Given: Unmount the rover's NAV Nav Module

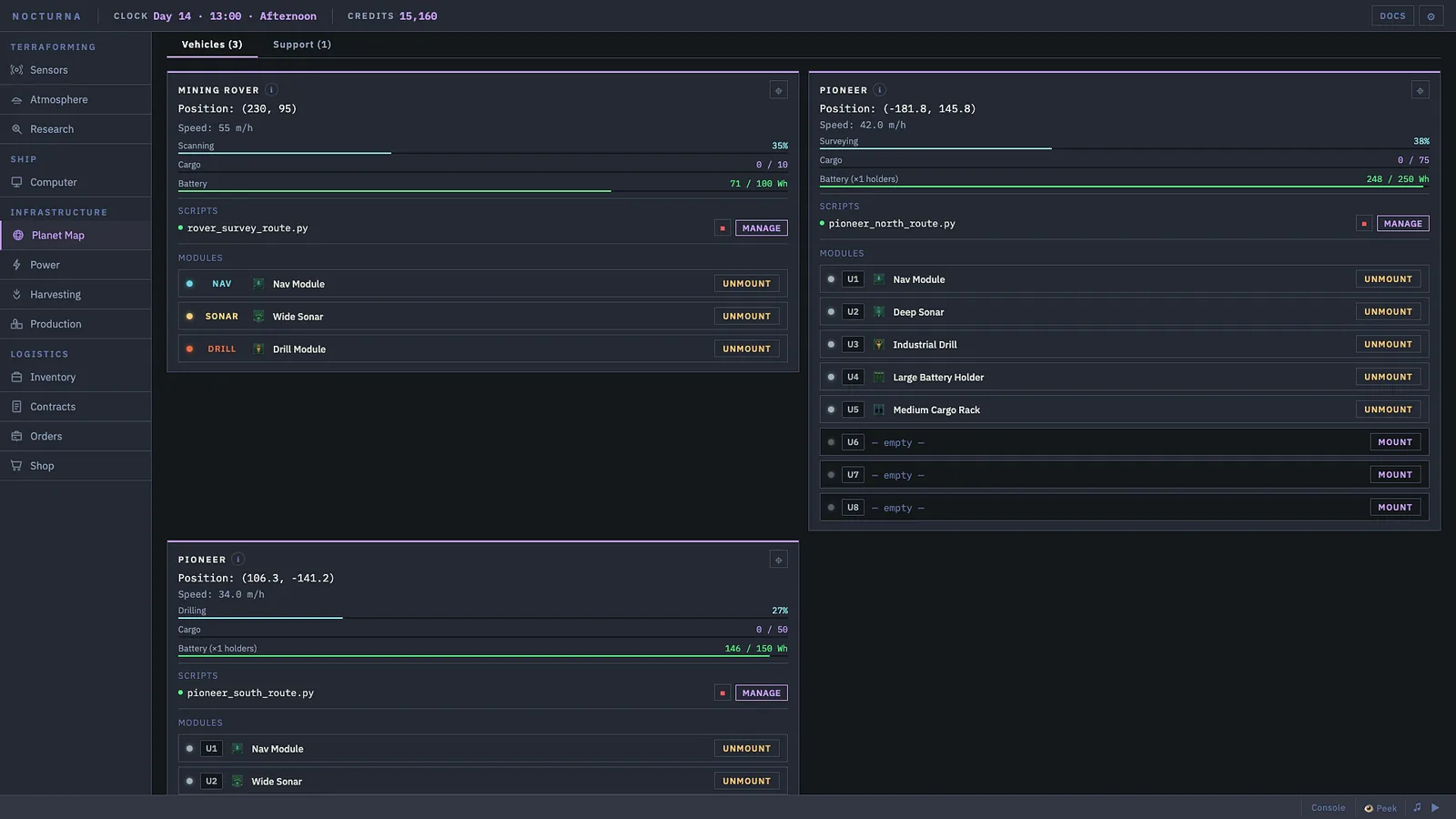Looking at the screenshot, I should (746, 284).
